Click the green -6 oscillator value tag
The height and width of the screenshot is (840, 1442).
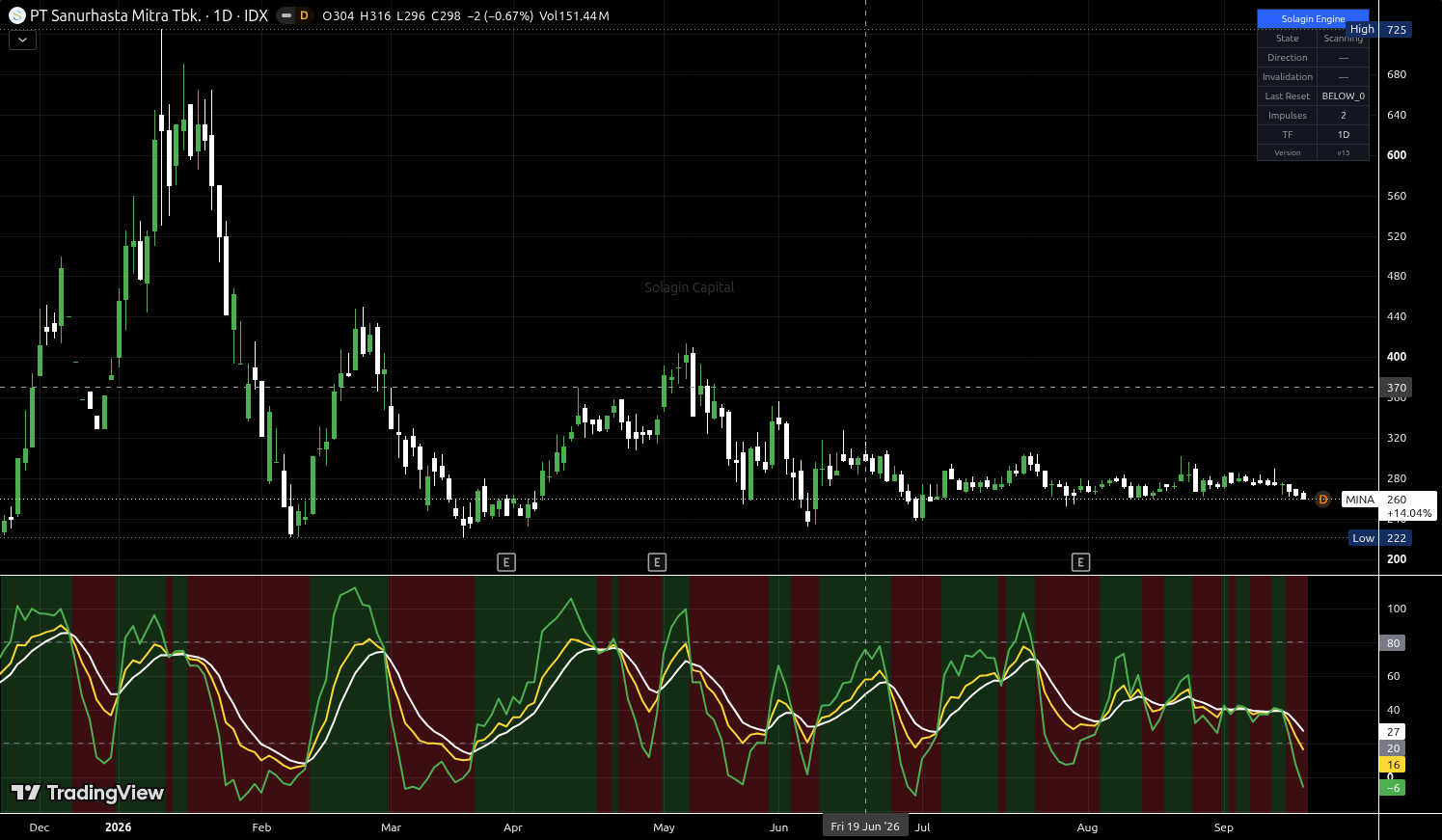(1393, 788)
